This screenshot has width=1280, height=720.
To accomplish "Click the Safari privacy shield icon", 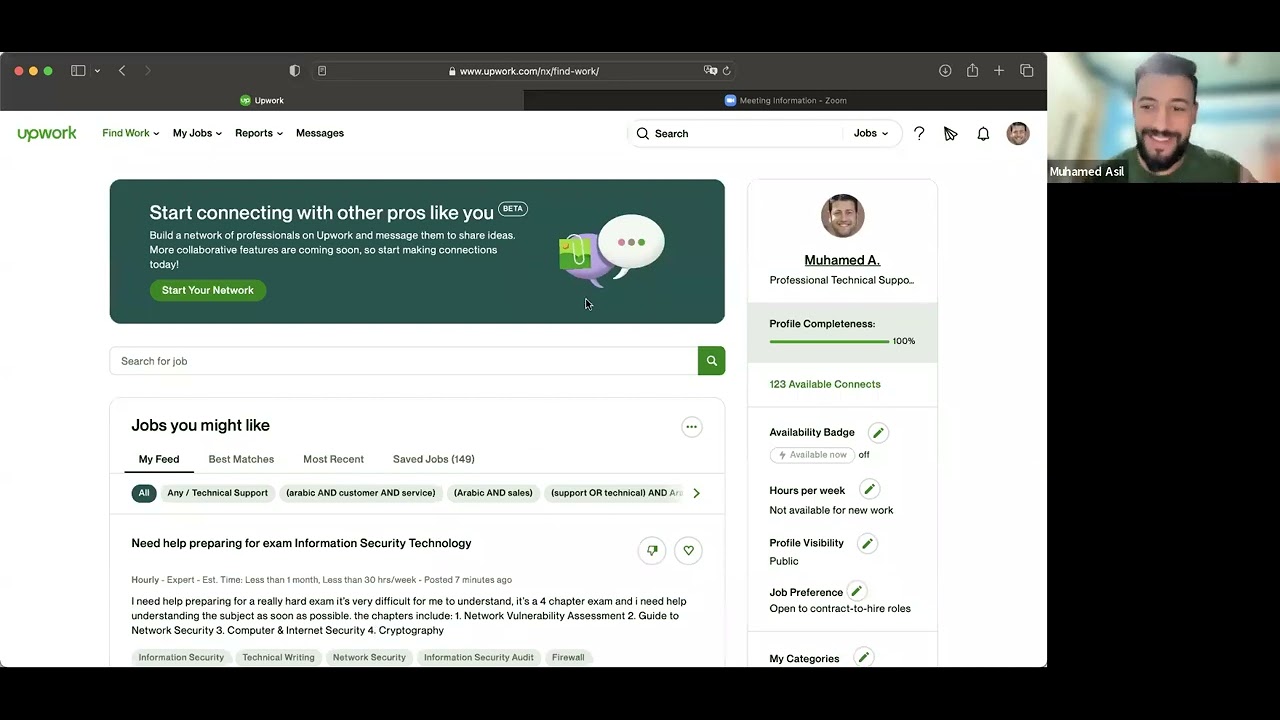I will tap(294, 71).
